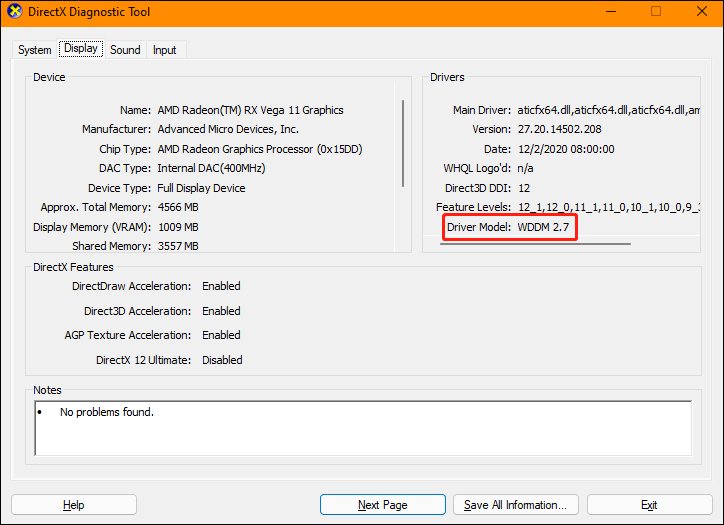Viewport: 724px width, 525px height.
Task: Select the name AMD Radeon(TM) RX Vega 11 Graphics
Action: pos(250,110)
